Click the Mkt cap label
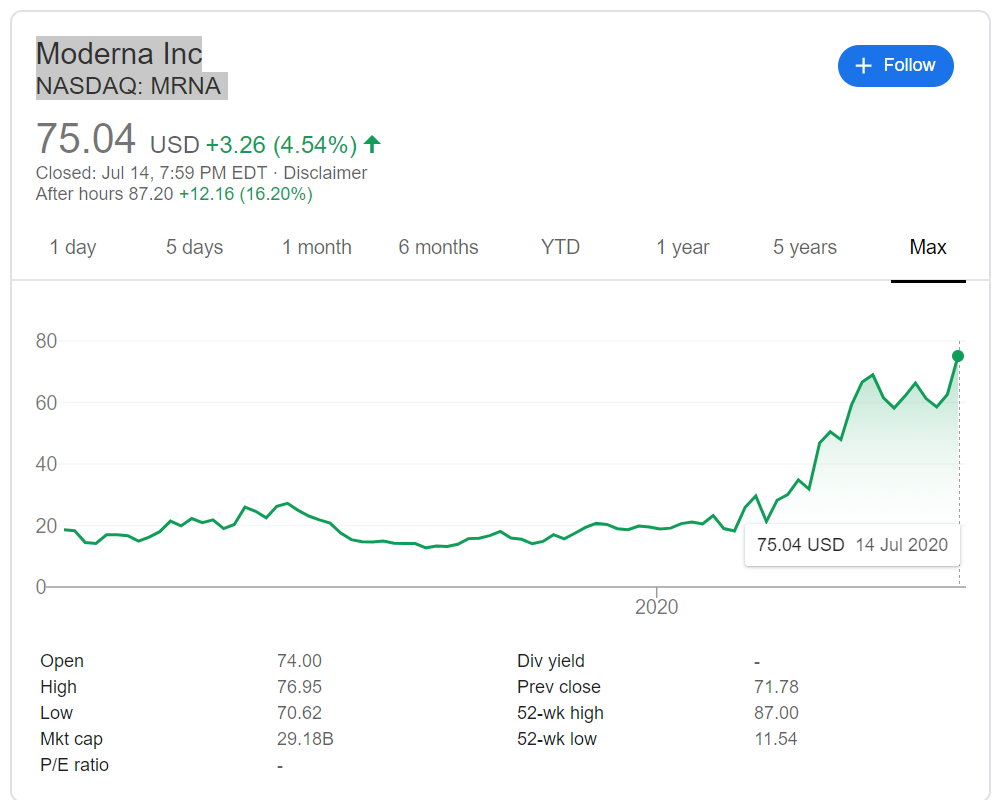999x800 pixels. tap(71, 739)
